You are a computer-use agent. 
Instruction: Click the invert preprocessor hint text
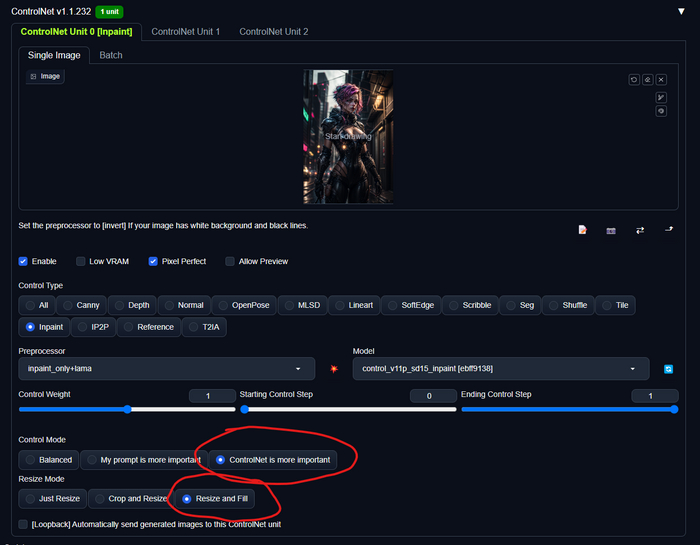tap(163, 225)
